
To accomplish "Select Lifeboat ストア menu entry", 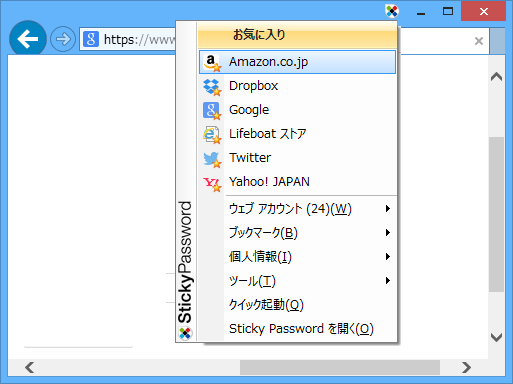I will pyautogui.click(x=297, y=134).
